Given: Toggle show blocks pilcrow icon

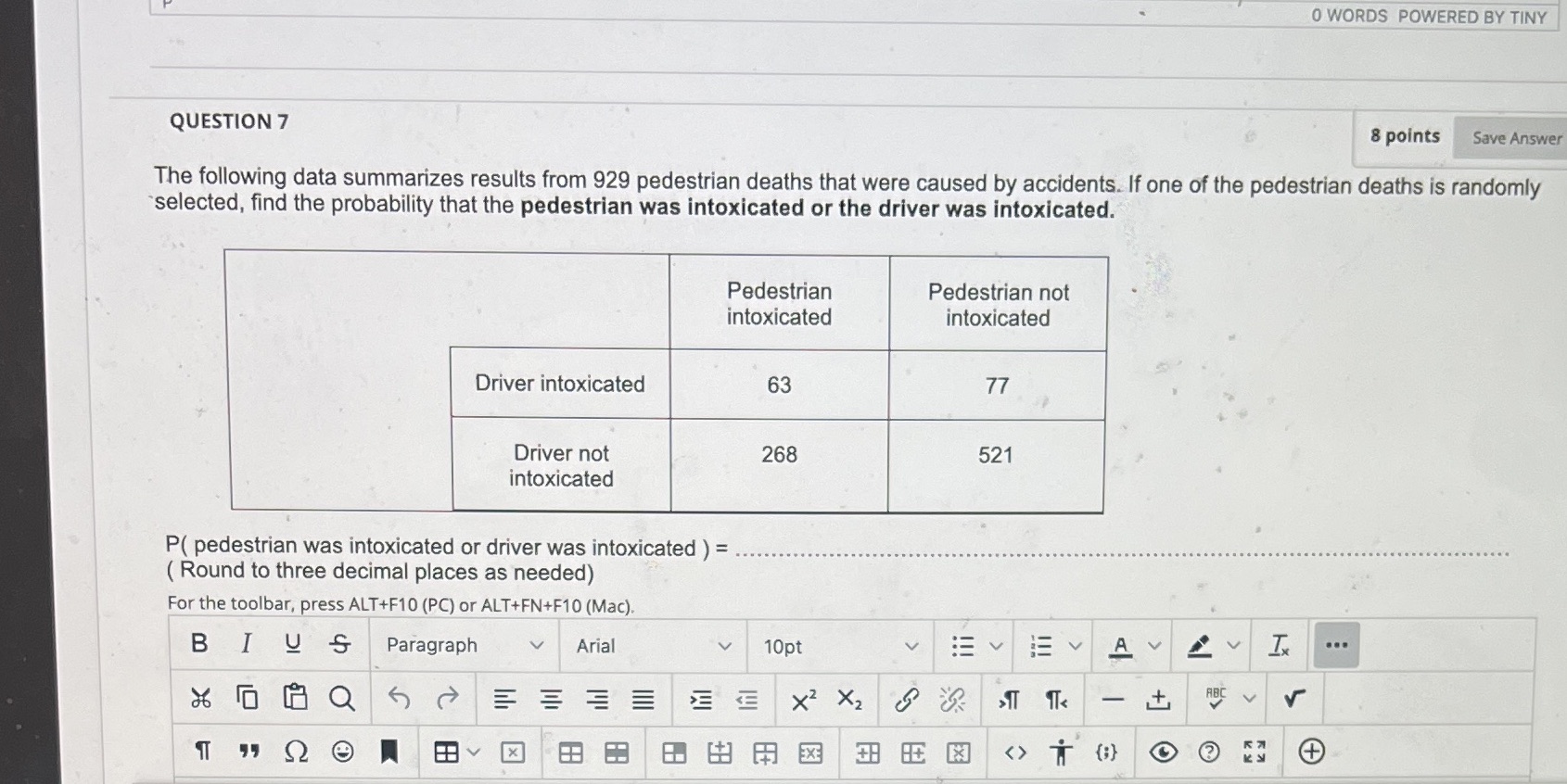Looking at the screenshot, I should tap(202, 750).
